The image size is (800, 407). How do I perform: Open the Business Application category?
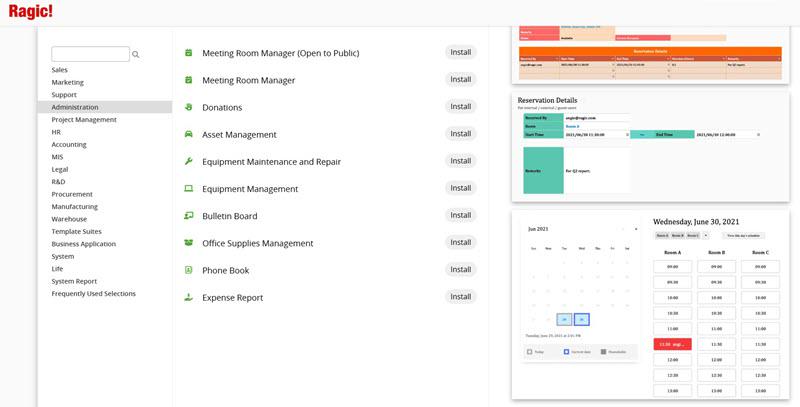[84, 244]
